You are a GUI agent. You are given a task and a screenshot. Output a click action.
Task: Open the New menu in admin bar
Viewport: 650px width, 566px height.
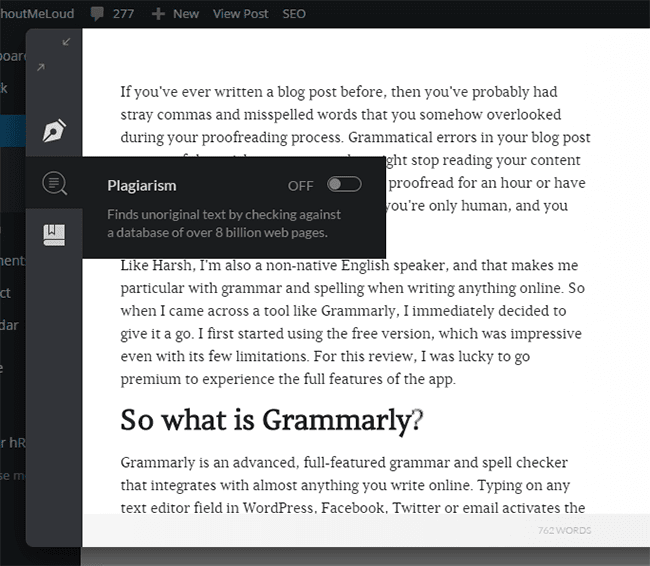(x=185, y=14)
